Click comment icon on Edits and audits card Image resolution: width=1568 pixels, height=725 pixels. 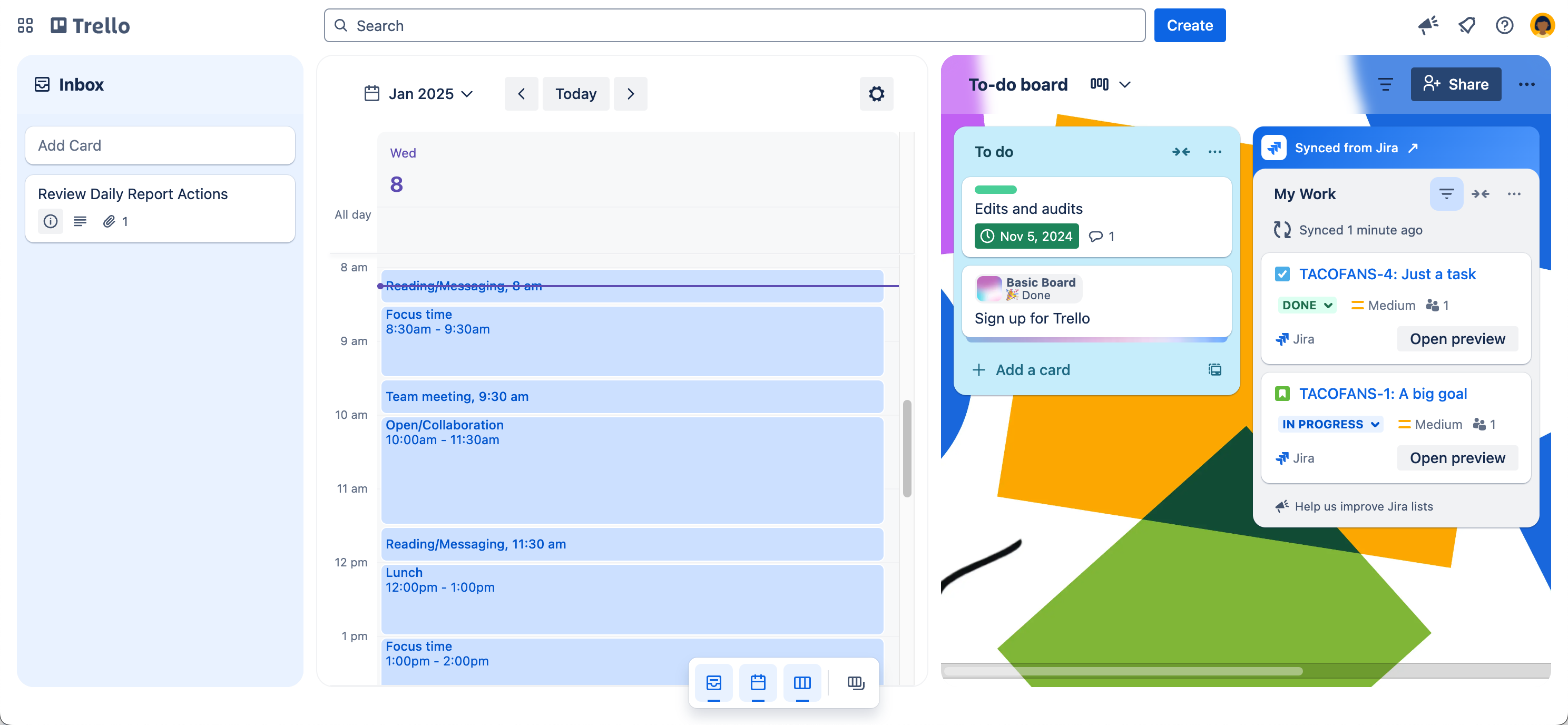point(1095,236)
